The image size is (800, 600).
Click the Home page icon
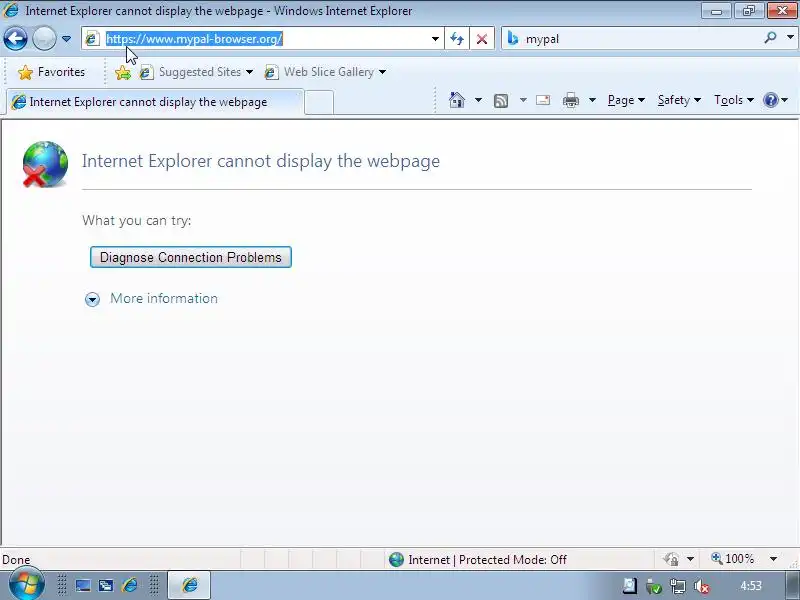(457, 100)
